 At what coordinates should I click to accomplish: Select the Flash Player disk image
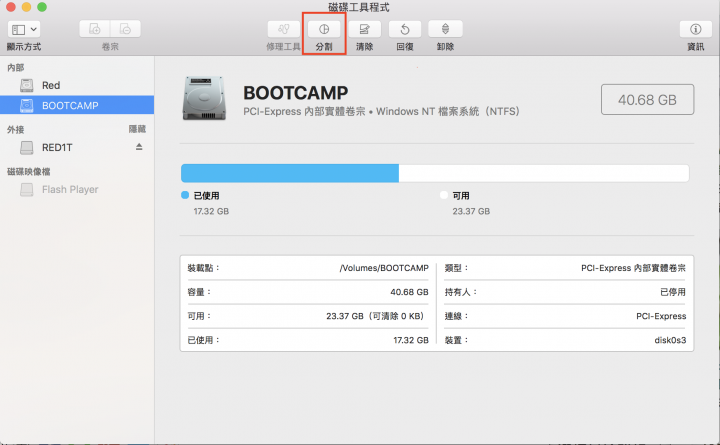tap(77, 189)
